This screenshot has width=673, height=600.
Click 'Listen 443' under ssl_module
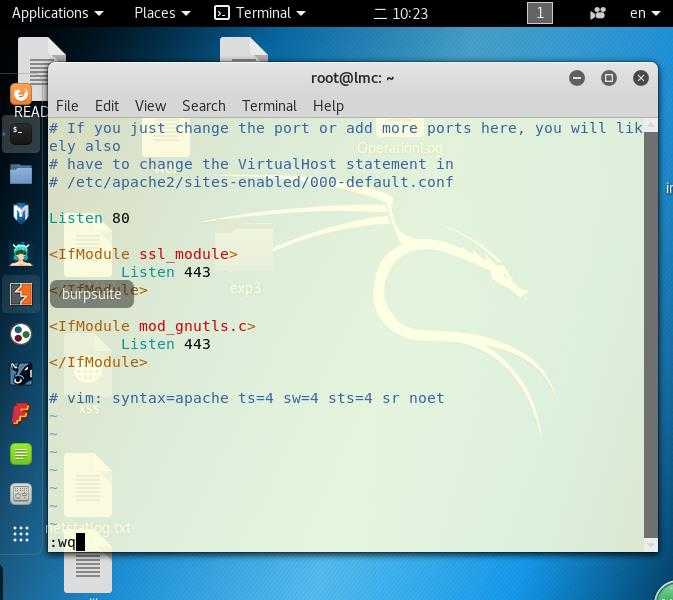coord(166,272)
